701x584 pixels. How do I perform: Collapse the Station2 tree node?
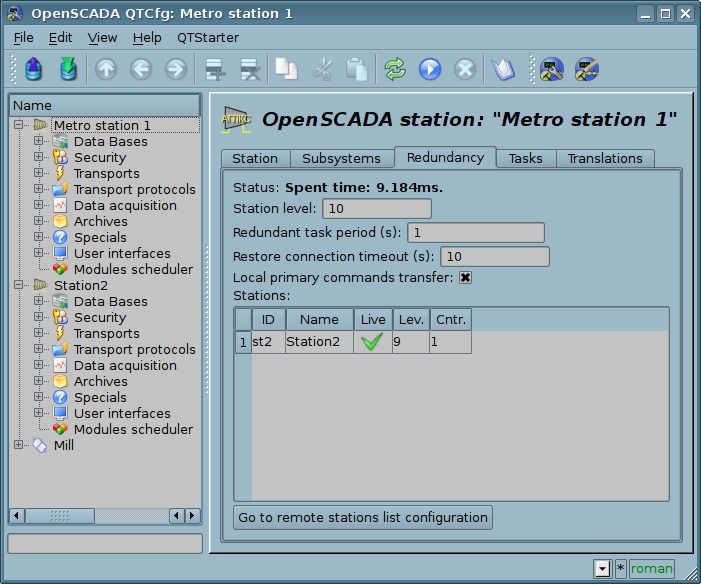[x=18, y=284]
